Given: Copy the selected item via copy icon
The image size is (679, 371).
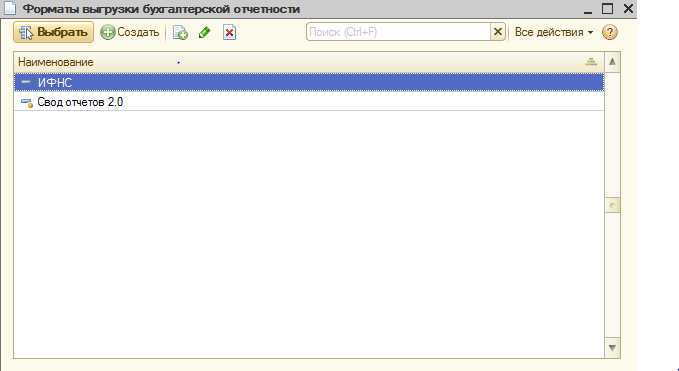Looking at the screenshot, I should click(180, 32).
